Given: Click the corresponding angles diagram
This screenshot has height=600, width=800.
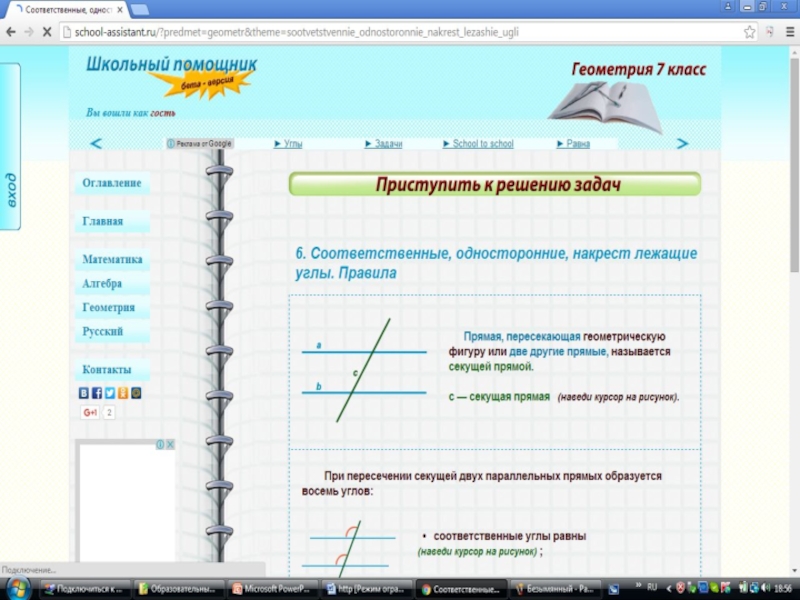Looking at the screenshot, I should click(352, 549).
